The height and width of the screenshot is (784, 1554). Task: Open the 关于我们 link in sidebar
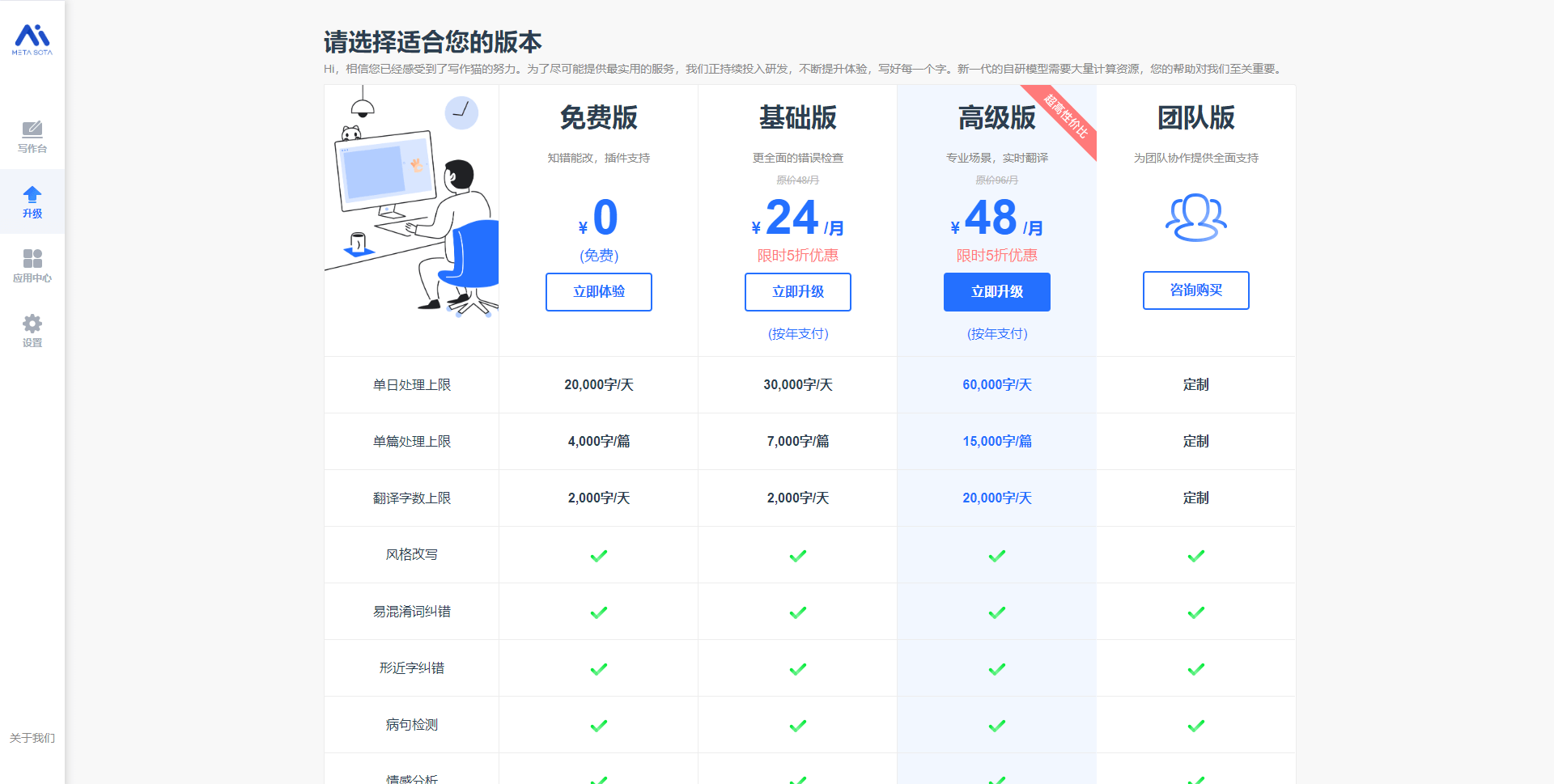(x=32, y=738)
